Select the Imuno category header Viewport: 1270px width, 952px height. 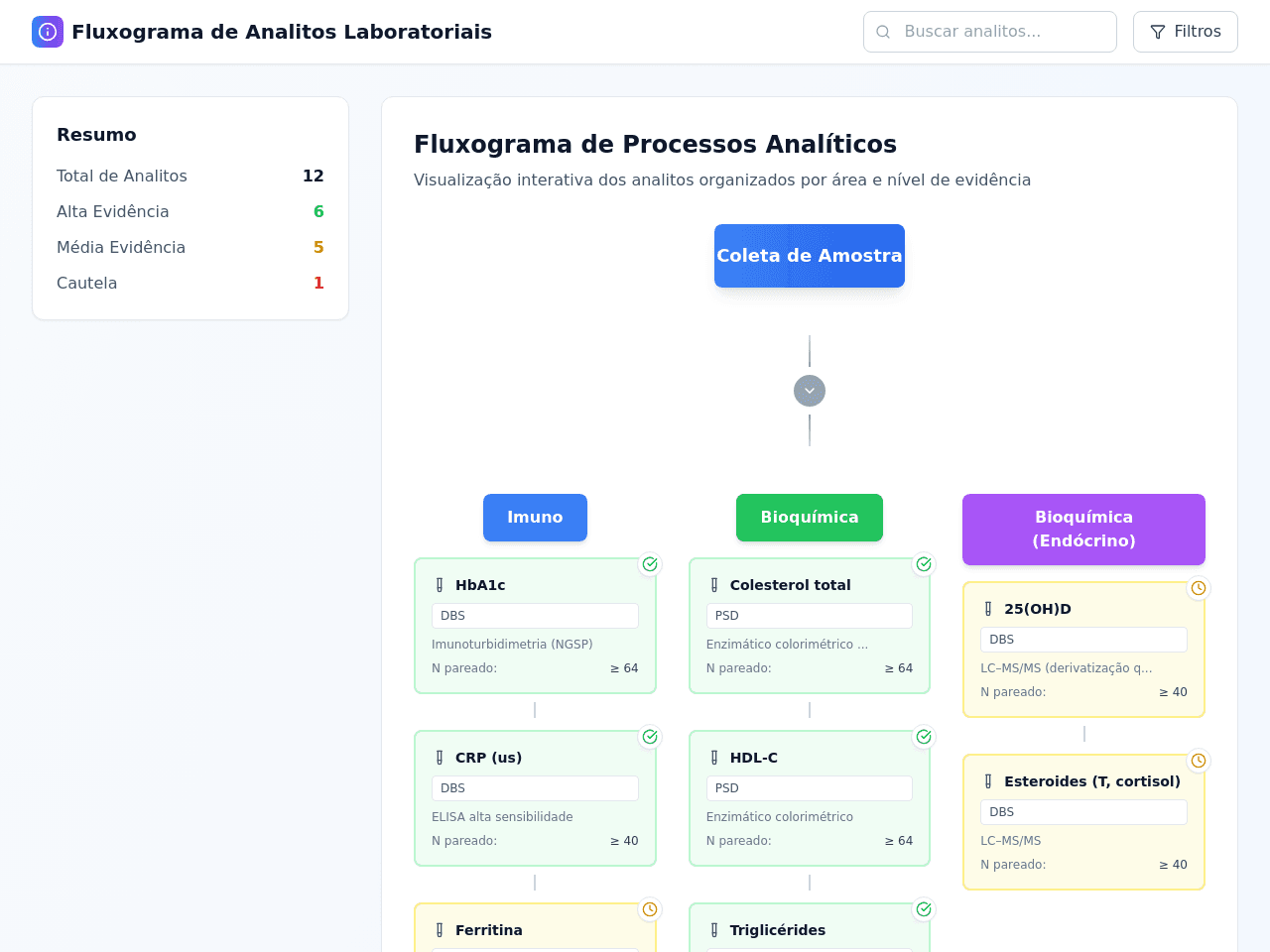535,518
